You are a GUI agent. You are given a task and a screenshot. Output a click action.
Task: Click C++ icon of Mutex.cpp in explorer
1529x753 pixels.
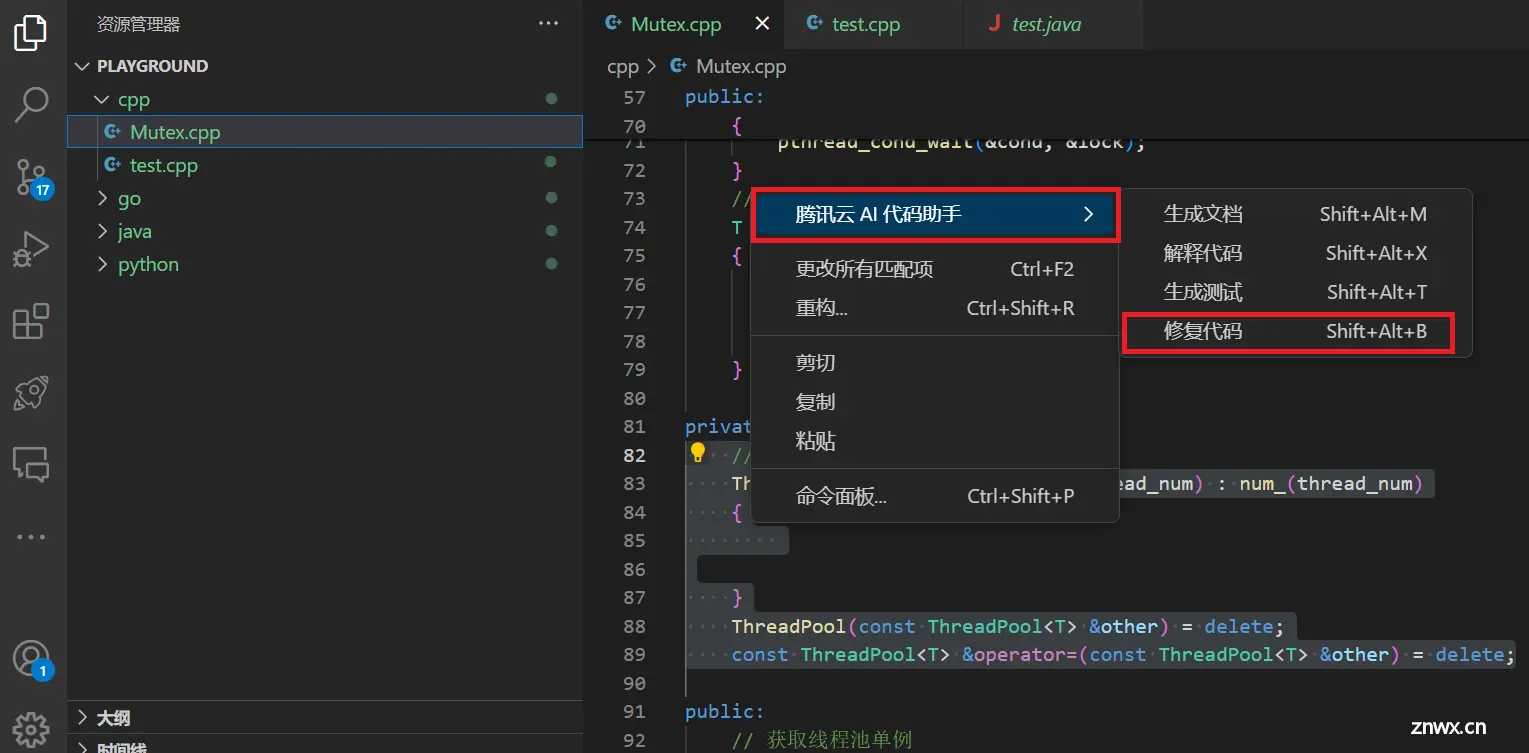point(112,131)
